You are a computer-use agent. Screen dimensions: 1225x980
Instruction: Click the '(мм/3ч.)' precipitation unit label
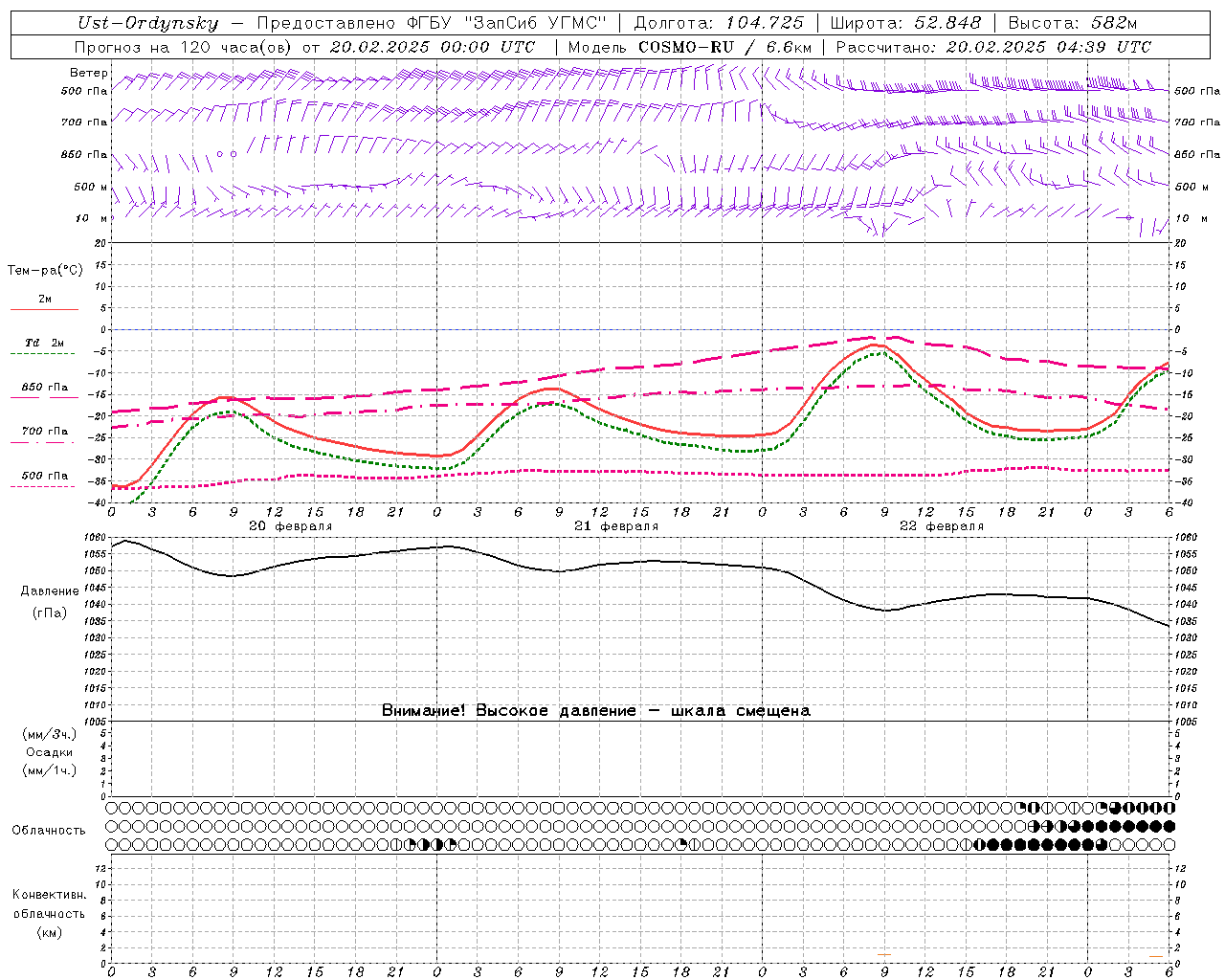(x=50, y=734)
